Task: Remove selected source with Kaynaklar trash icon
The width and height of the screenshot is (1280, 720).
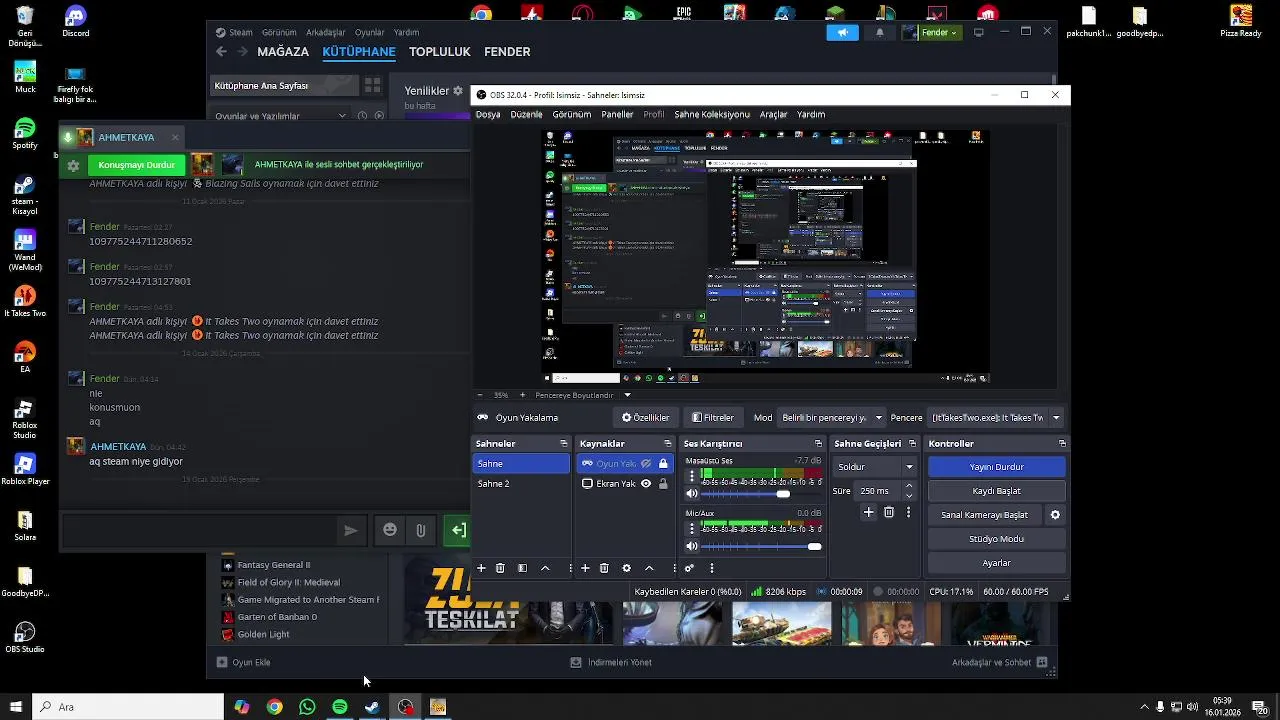Action: 604,568
